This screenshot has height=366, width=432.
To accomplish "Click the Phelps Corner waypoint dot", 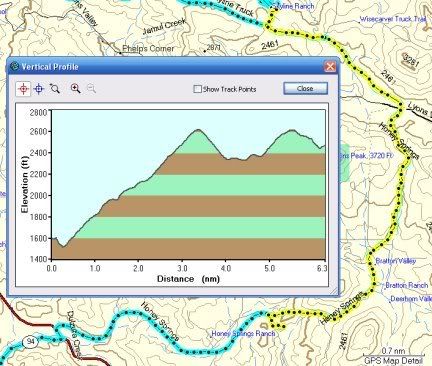I will coord(120,52).
